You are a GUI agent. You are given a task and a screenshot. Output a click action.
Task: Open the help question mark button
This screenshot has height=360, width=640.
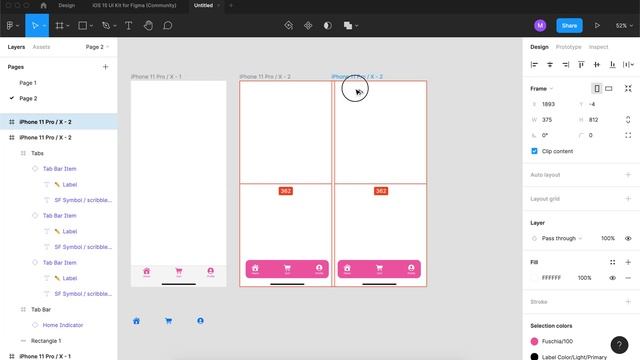(619, 345)
